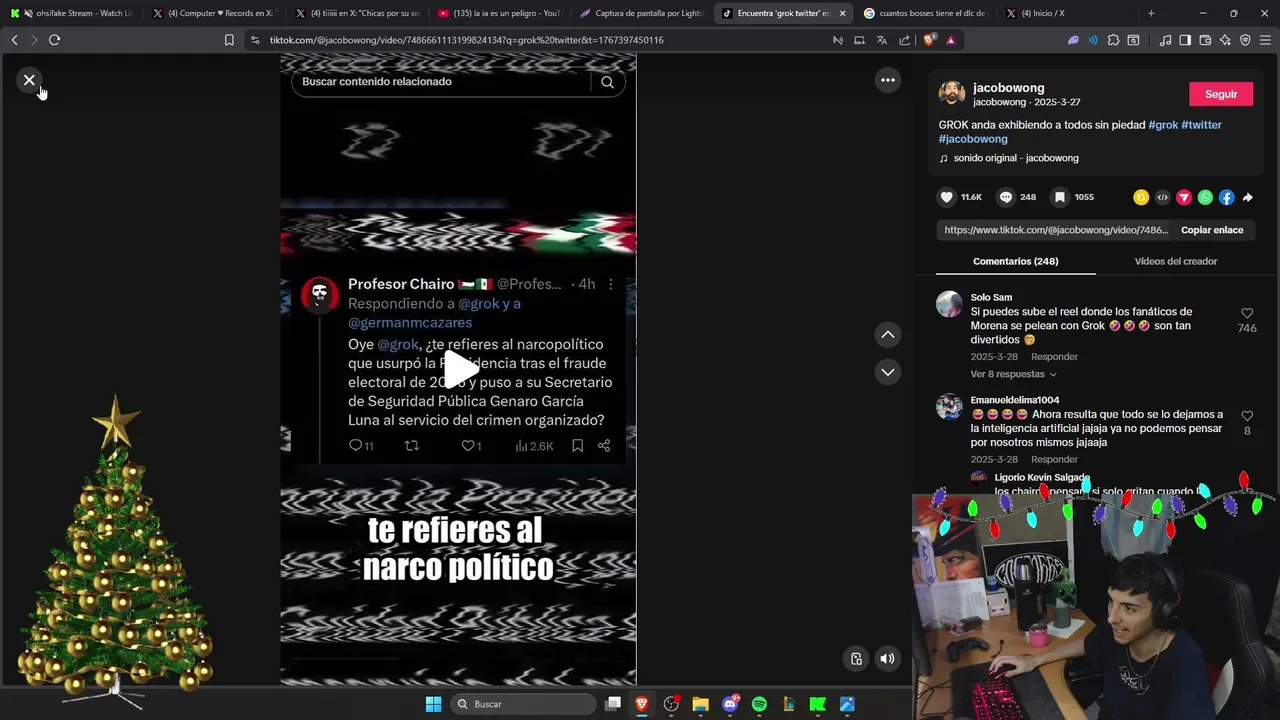Viewport: 1280px width, 720px height.
Task: Open the #jacobowong hashtag
Action: click(973, 139)
